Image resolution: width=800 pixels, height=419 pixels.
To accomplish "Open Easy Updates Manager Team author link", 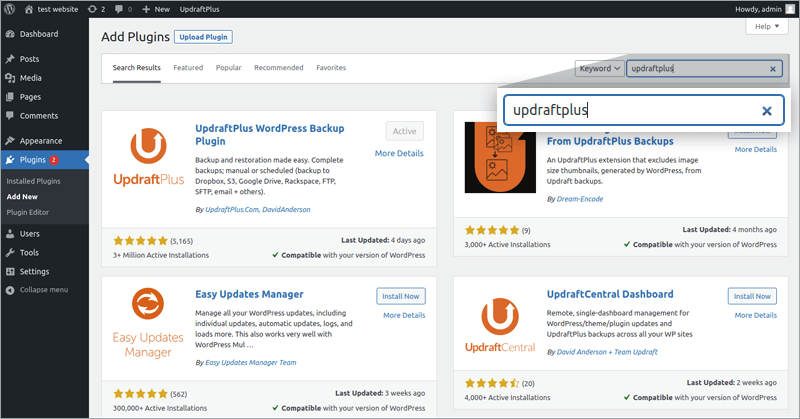I will (251, 362).
